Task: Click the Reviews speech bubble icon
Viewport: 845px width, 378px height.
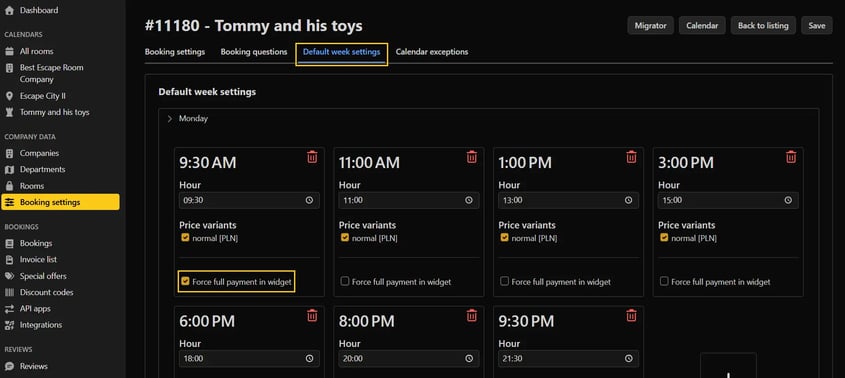Action: point(9,366)
